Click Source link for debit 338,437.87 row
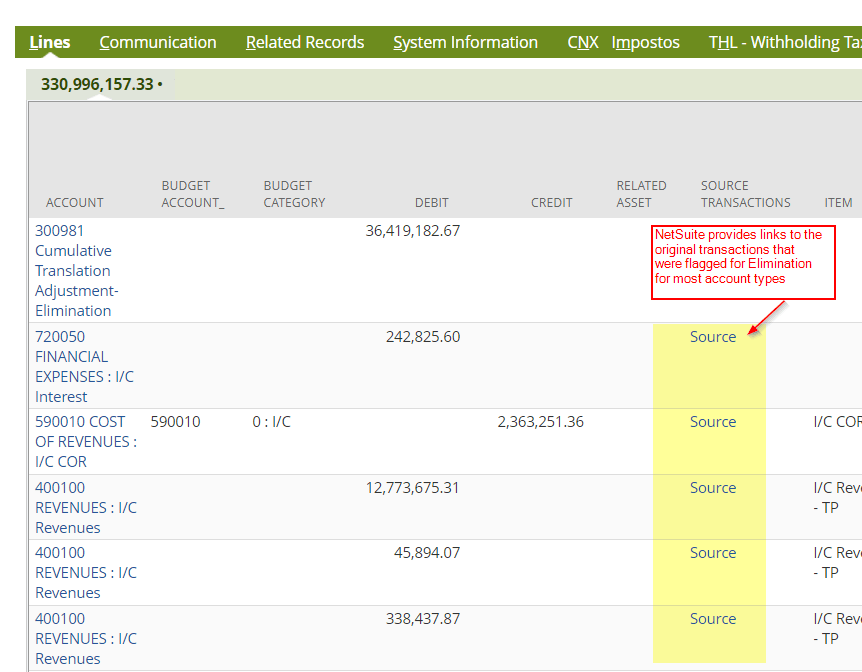This screenshot has height=672, width=862. pos(712,619)
